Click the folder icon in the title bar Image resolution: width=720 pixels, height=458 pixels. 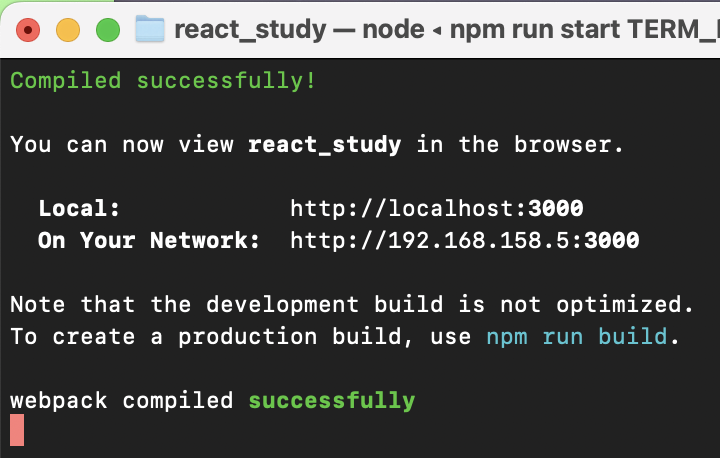point(150,29)
